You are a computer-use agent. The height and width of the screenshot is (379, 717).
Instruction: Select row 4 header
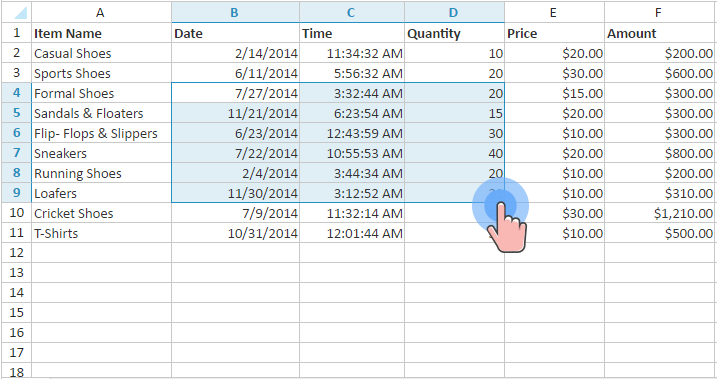16,93
